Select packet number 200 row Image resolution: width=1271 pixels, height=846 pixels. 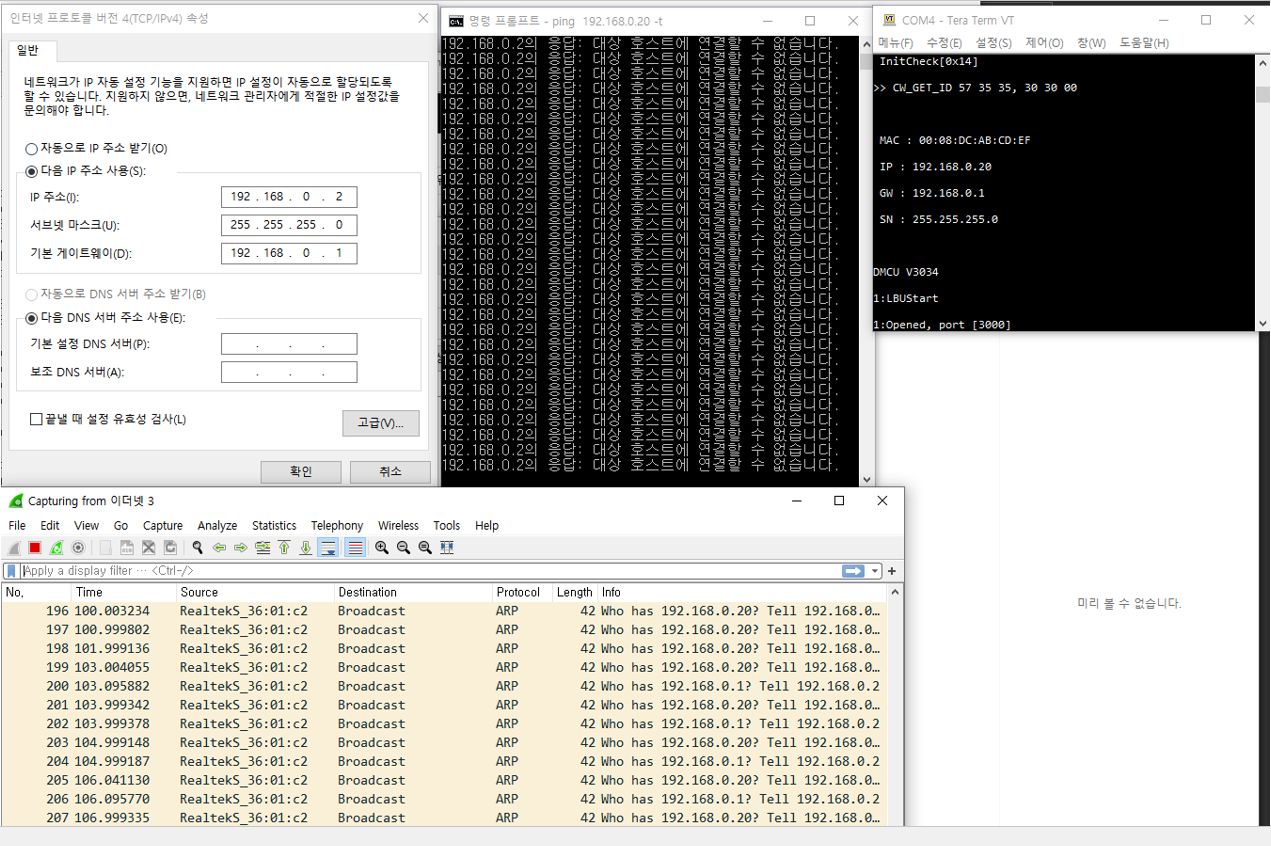click(444, 686)
